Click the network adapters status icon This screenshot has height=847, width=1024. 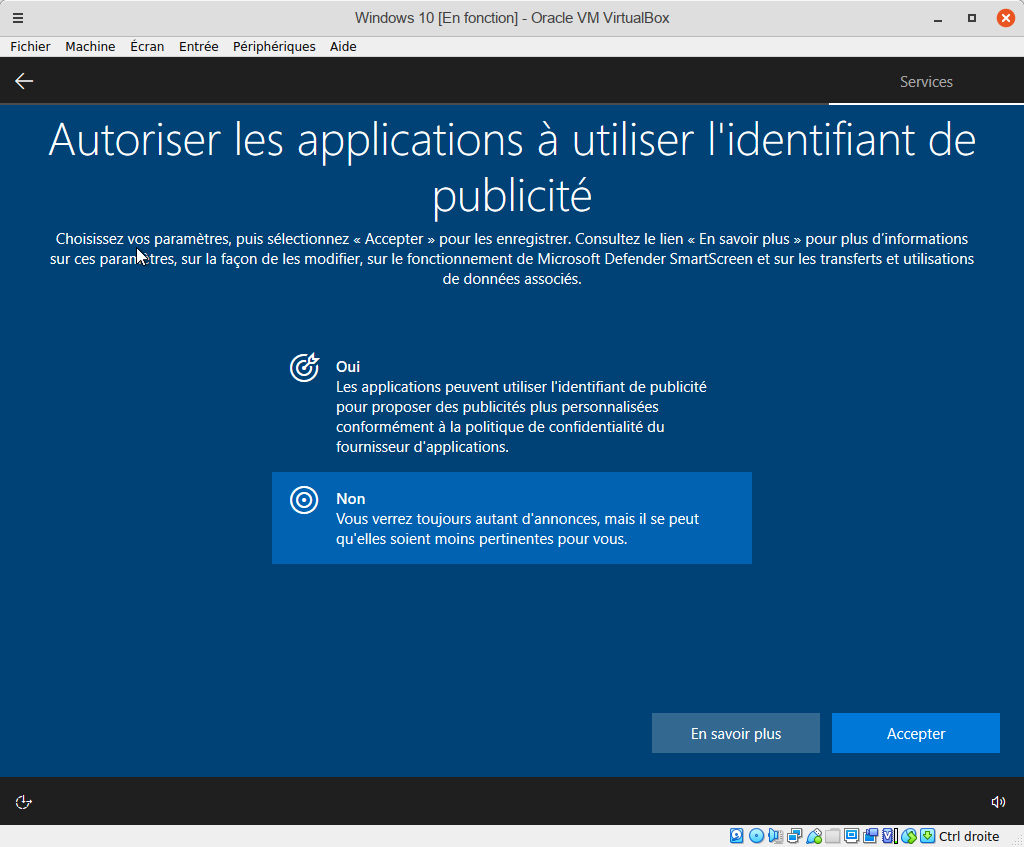(795, 836)
